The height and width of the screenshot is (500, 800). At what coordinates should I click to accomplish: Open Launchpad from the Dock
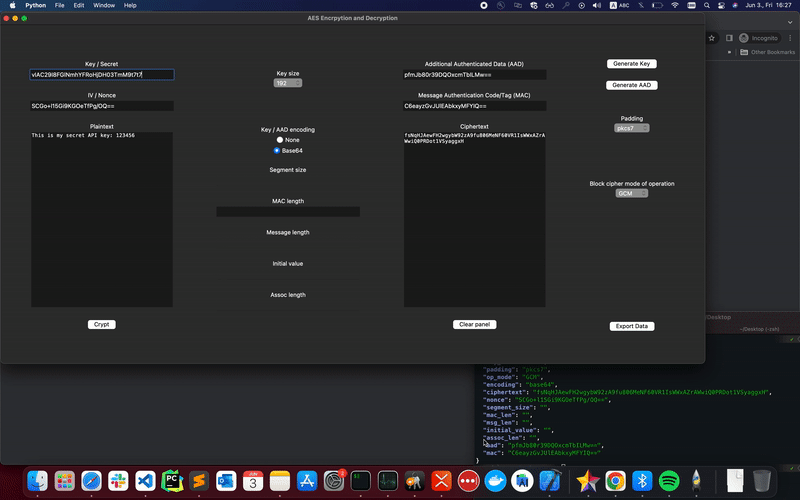65,481
